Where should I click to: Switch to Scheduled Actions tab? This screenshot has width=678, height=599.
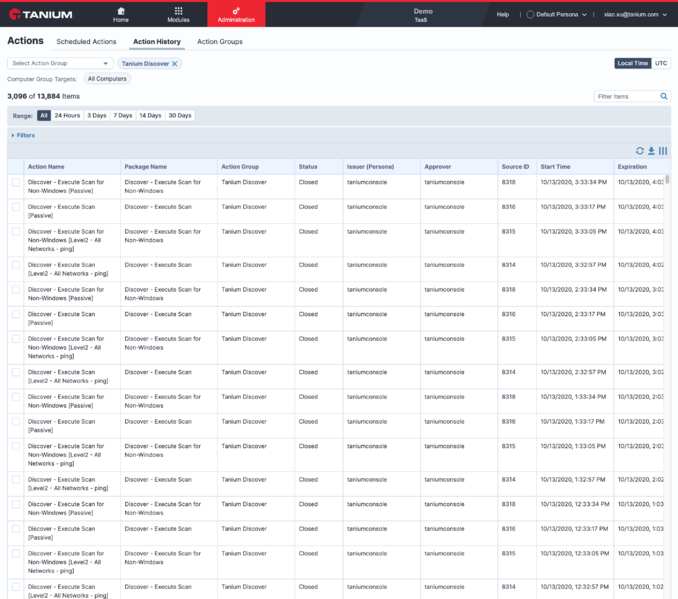coord(86,42)
